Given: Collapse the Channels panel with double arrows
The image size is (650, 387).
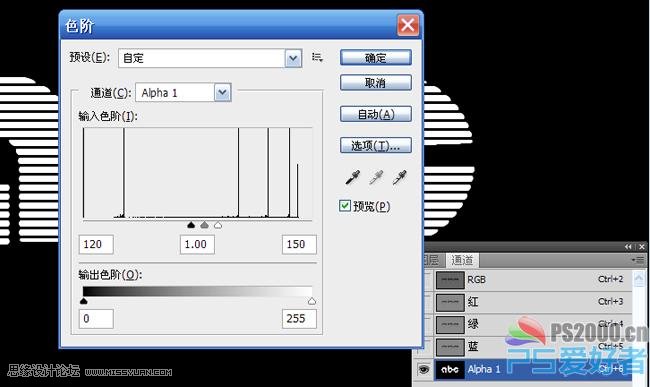Looking at the screenshot, I should [628, 247].
